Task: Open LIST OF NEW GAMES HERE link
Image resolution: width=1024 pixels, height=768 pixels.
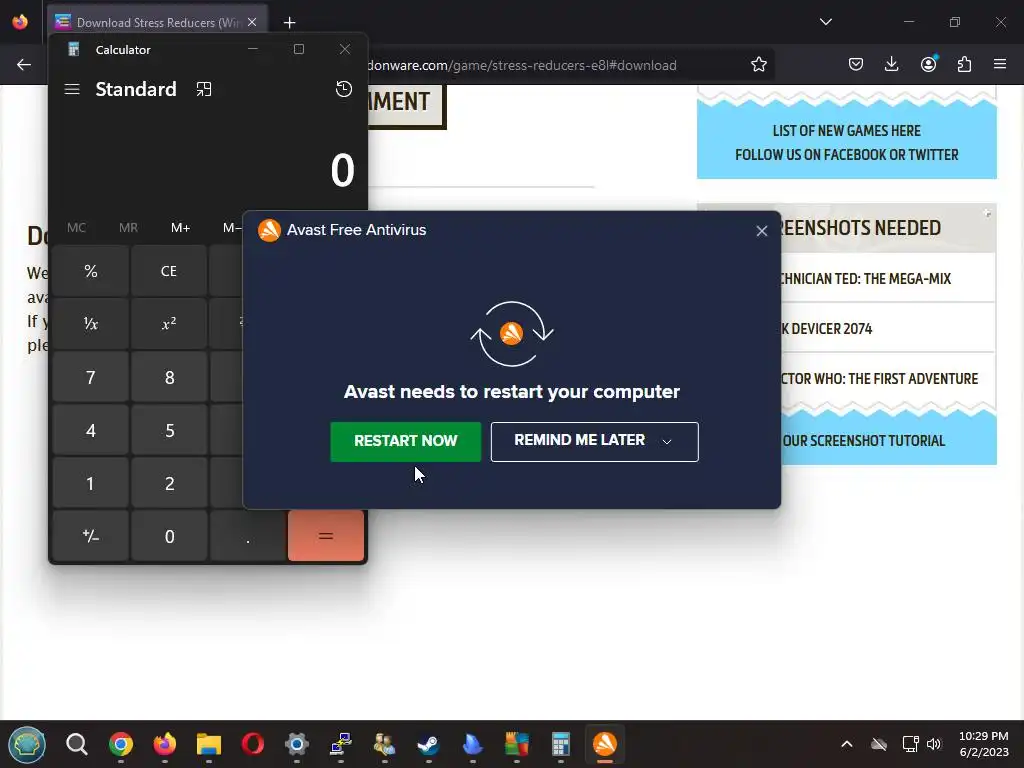Action: click(846, 131)
